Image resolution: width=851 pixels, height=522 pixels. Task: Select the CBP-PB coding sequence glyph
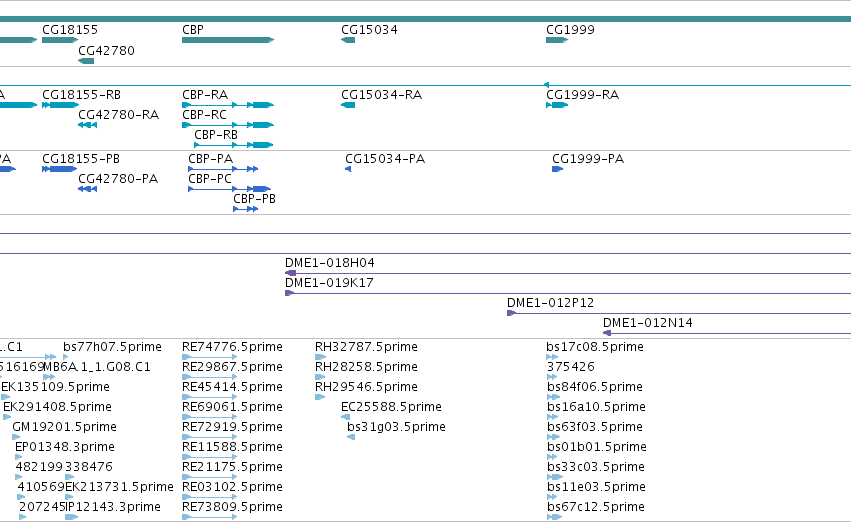[245, 209]
